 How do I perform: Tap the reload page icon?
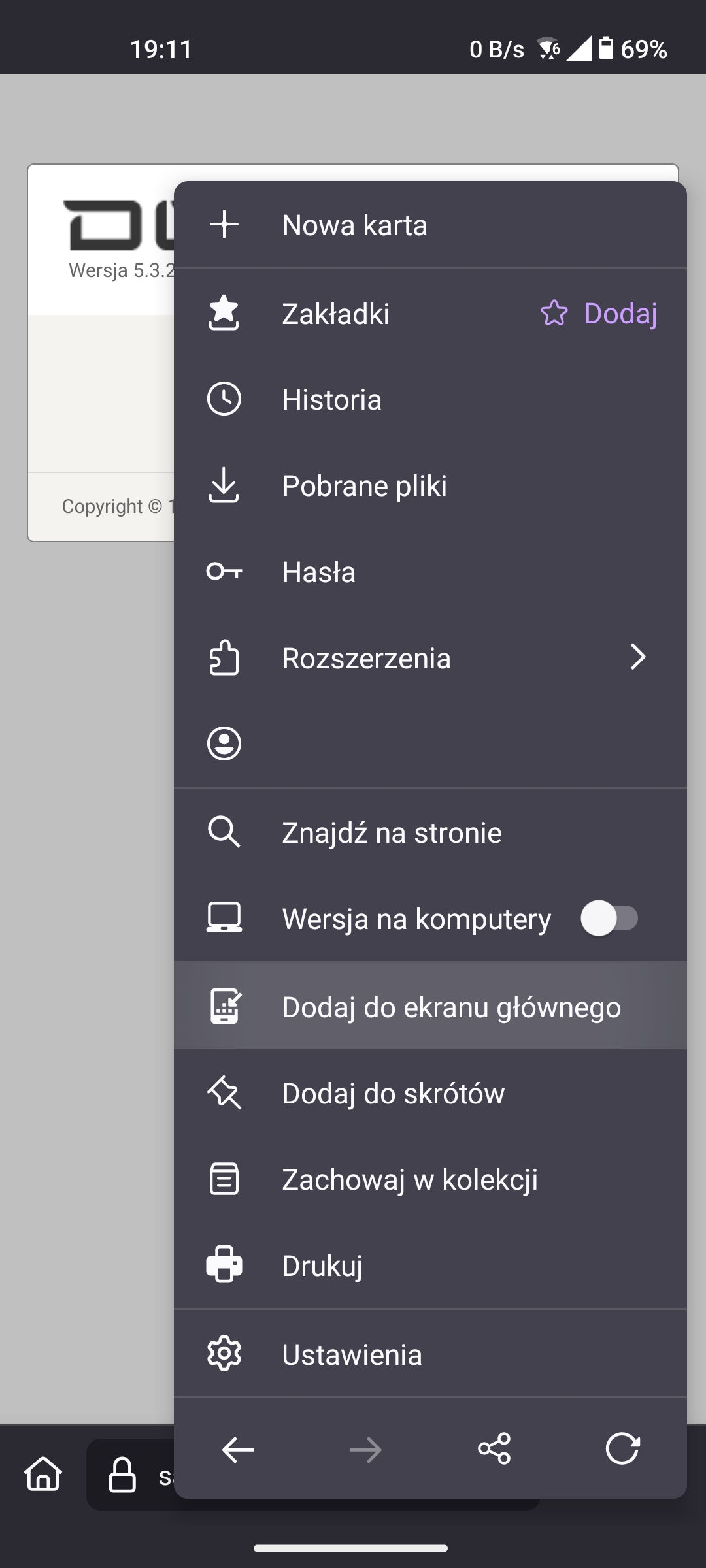tap(622, 1449)
